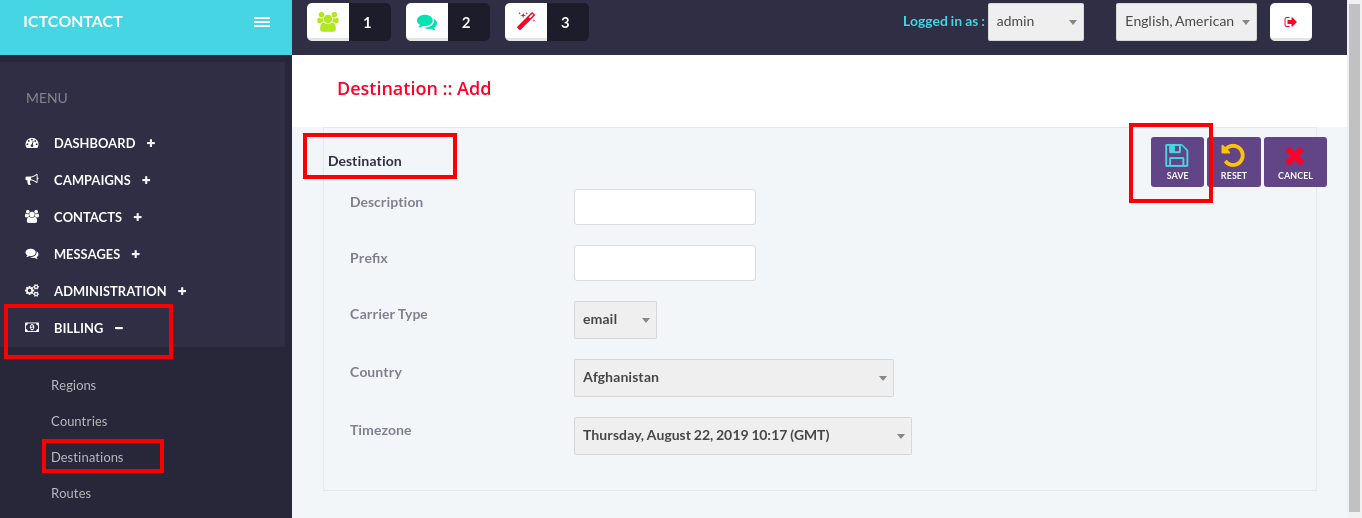Open the Country dropdown showing Afghanistan

pos(733,378)
